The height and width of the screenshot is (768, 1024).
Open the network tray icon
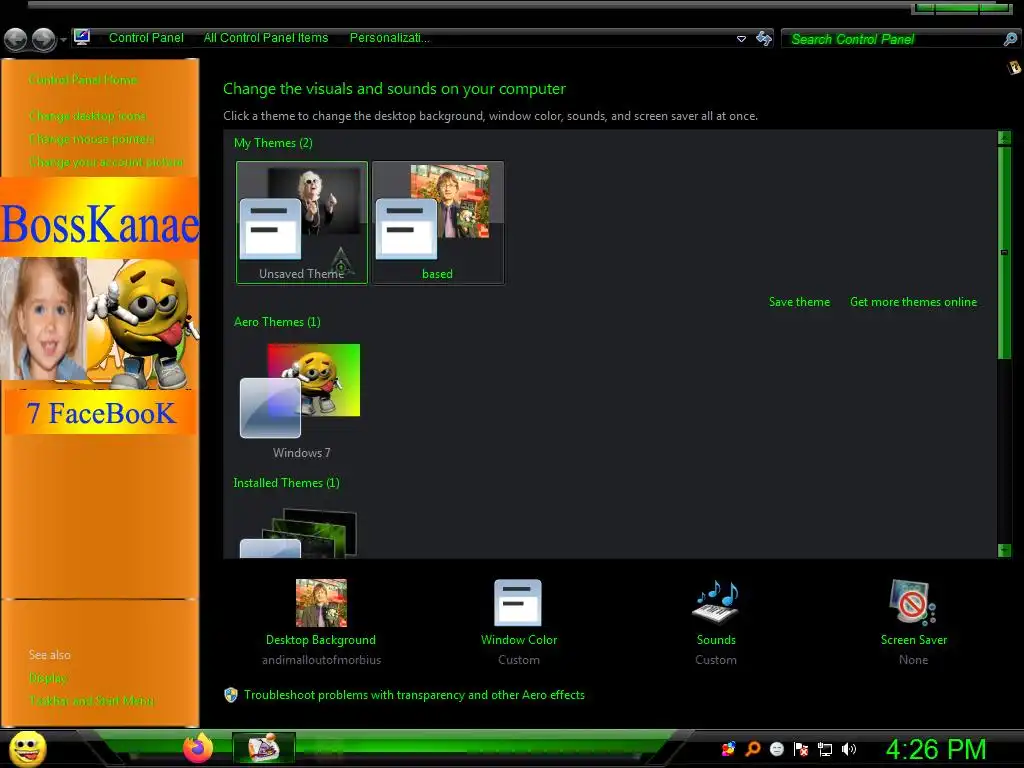pyautogui.click(x=825, y=749)
